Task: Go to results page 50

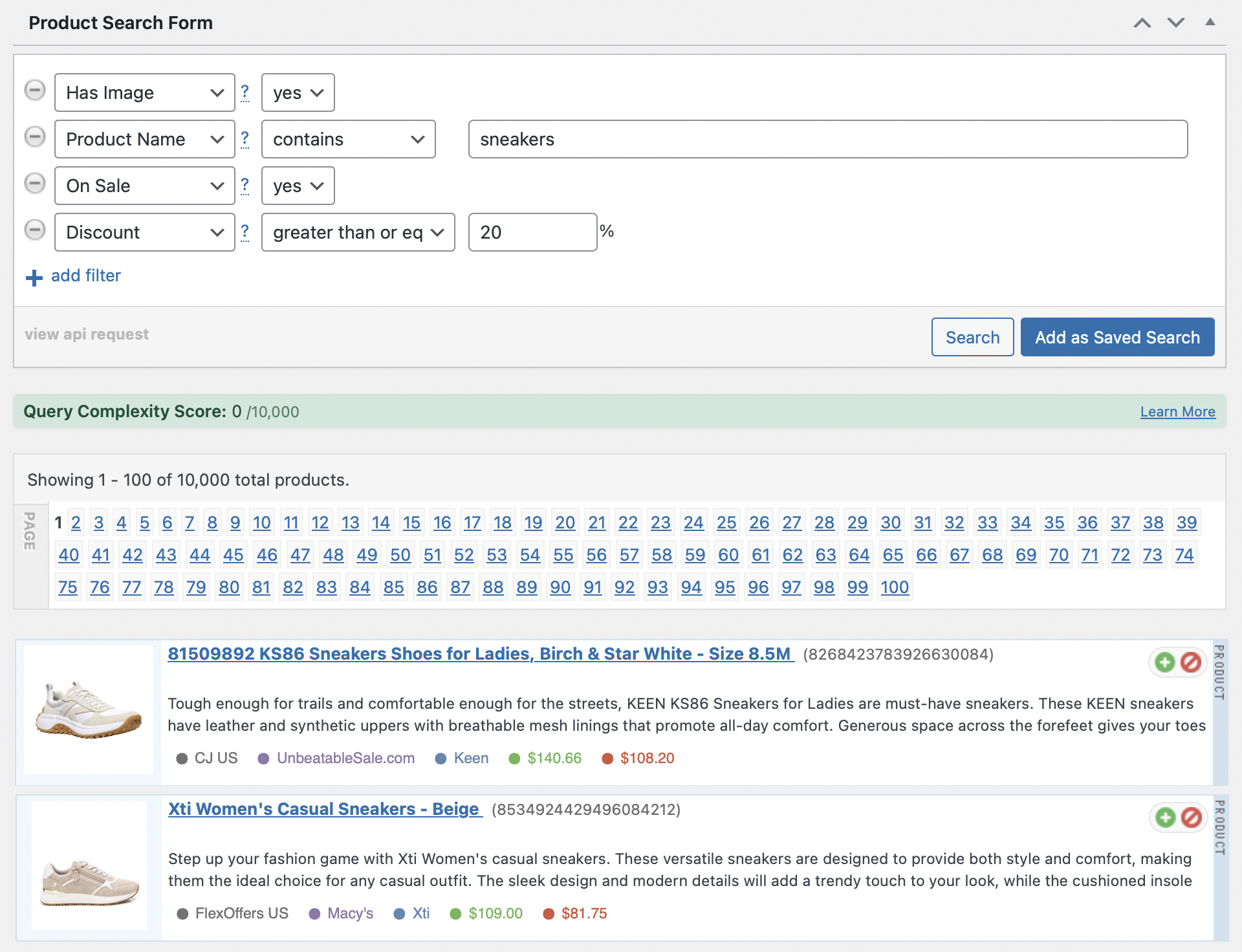Action: (400, 555)
